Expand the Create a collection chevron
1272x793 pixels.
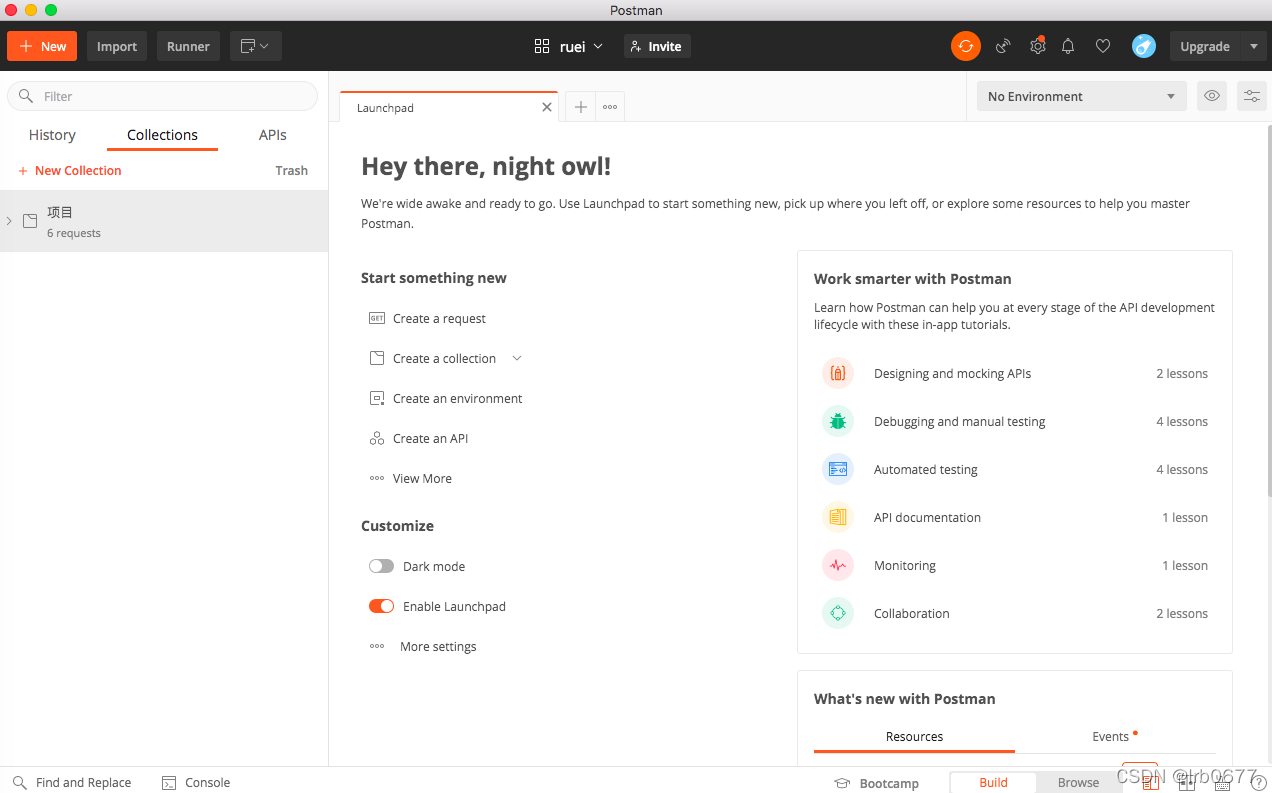click(x=517, y=358)
